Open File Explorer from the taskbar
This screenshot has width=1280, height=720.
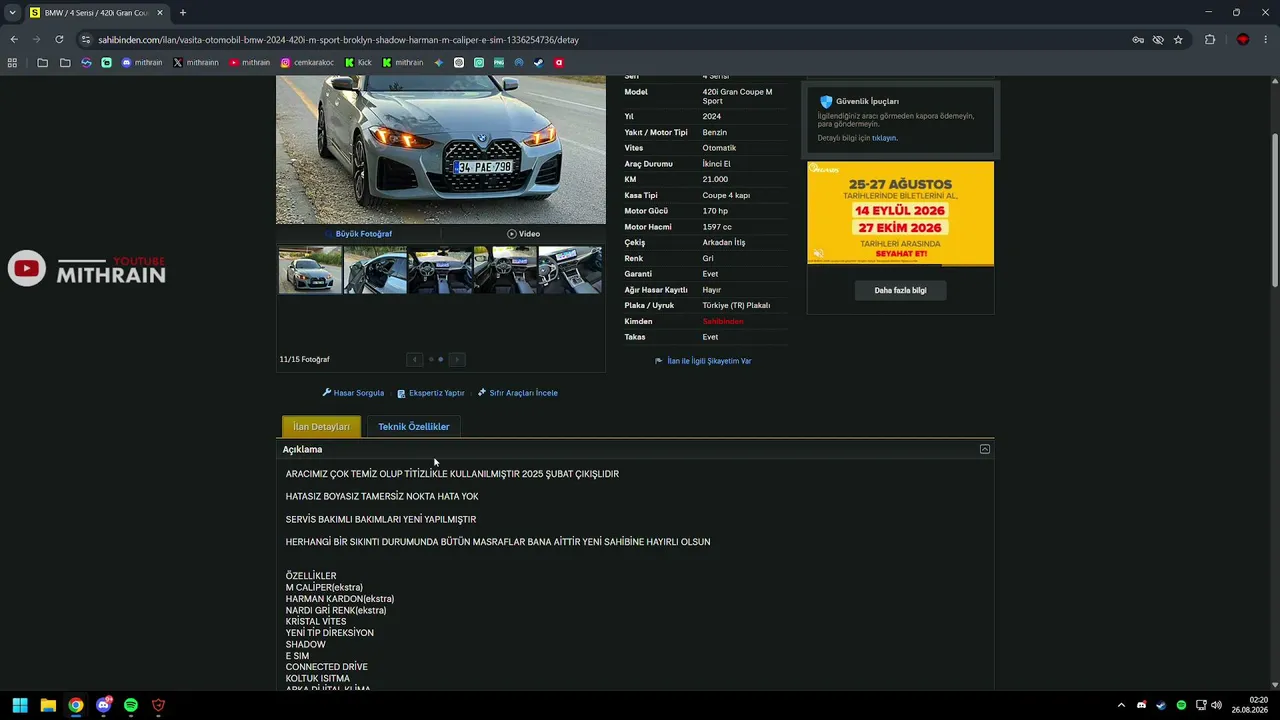[48, 705]
